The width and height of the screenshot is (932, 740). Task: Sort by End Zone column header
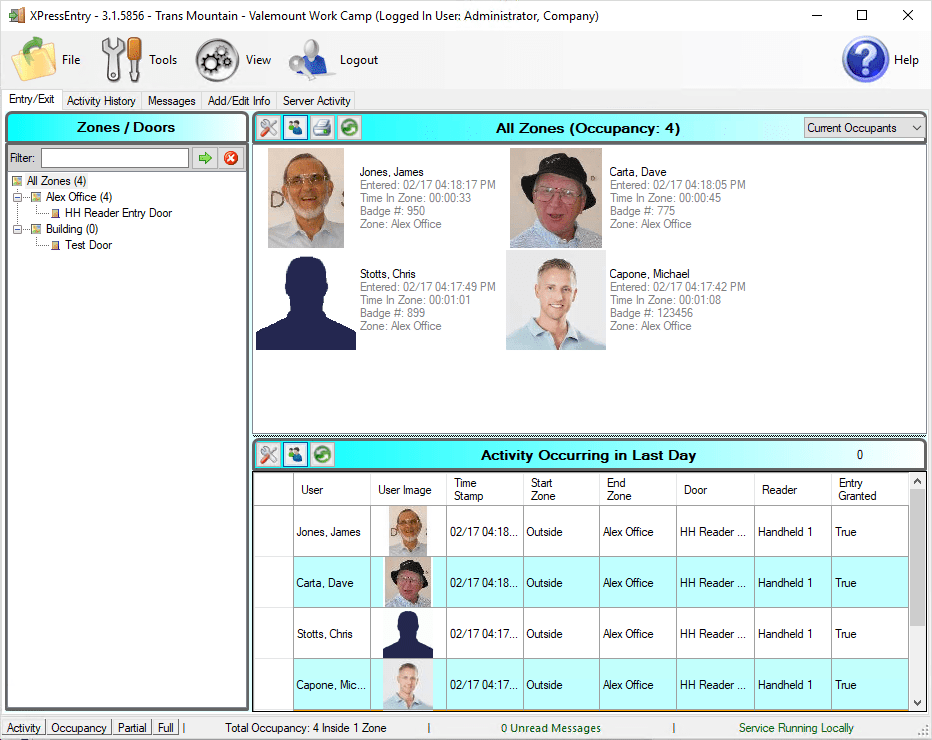[638, 489]
